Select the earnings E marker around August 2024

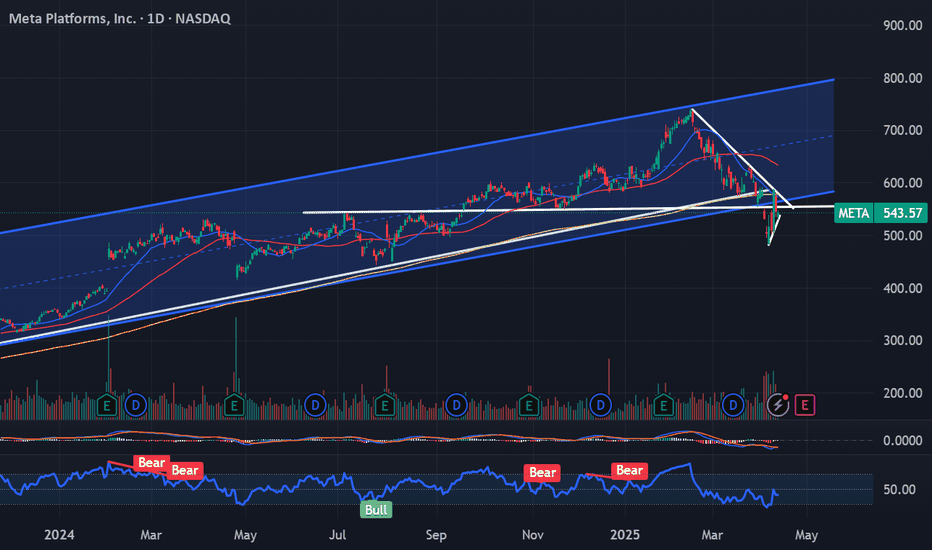[385, 406]
